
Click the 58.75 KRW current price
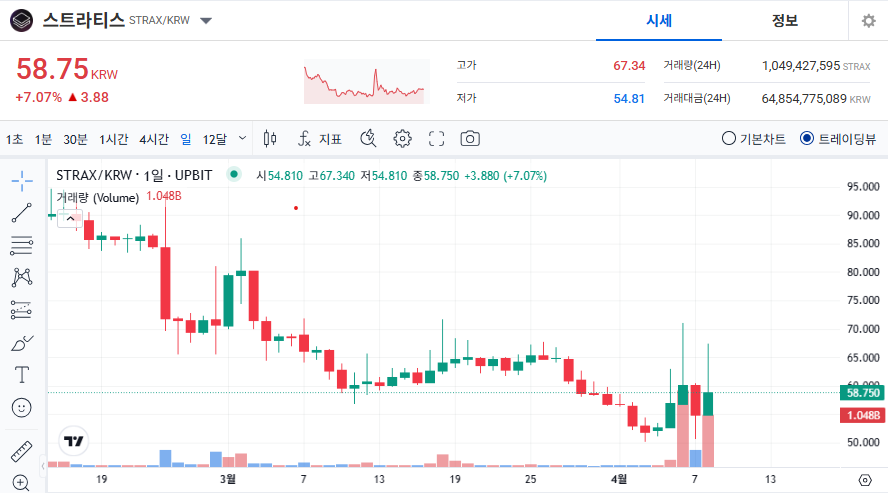click(x=67, y=70)
